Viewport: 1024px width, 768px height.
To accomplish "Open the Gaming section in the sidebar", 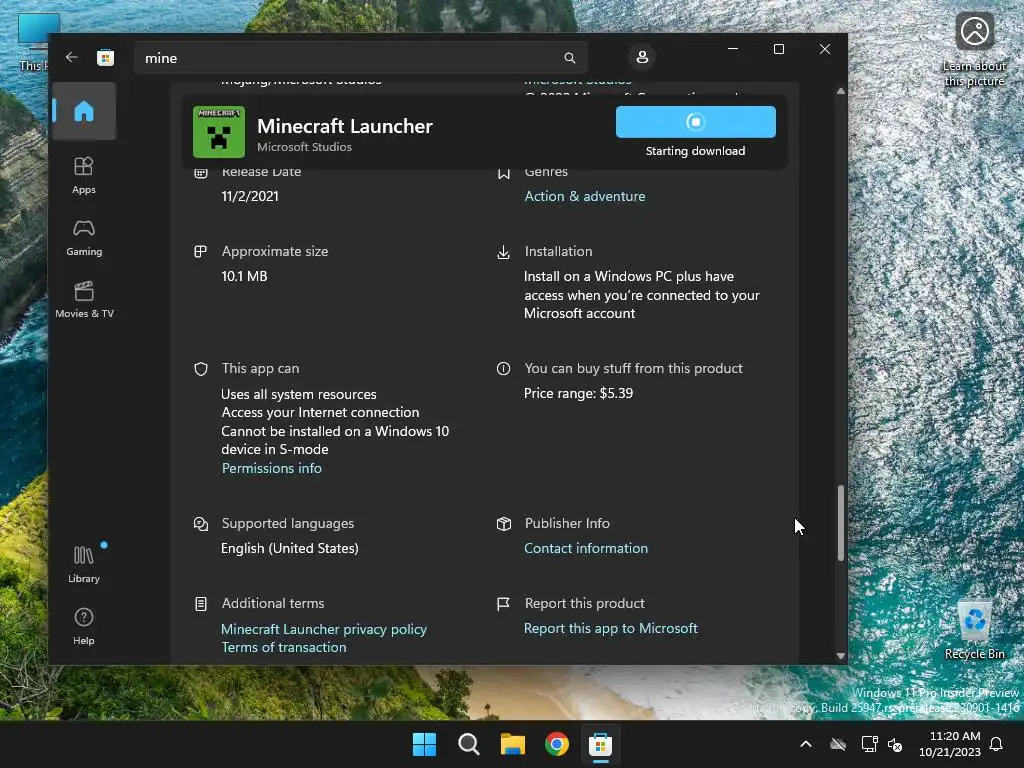I will point(84,238).
